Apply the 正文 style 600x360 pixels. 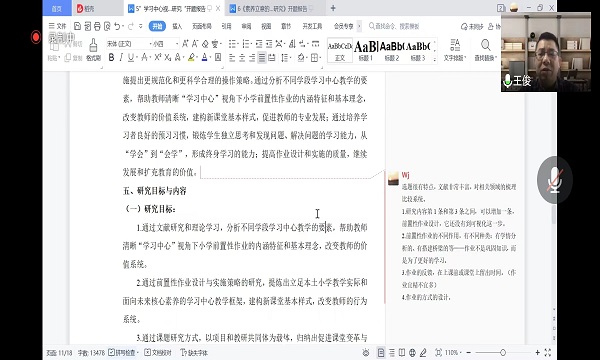340,50
